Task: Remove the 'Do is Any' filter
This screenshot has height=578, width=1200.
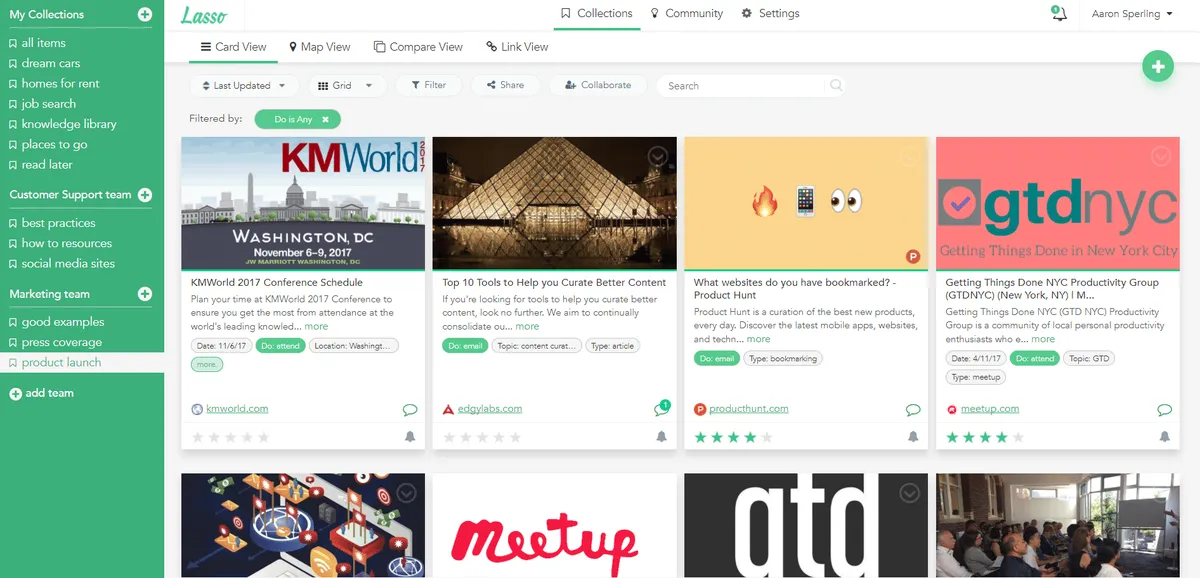Action: point(325,120)
